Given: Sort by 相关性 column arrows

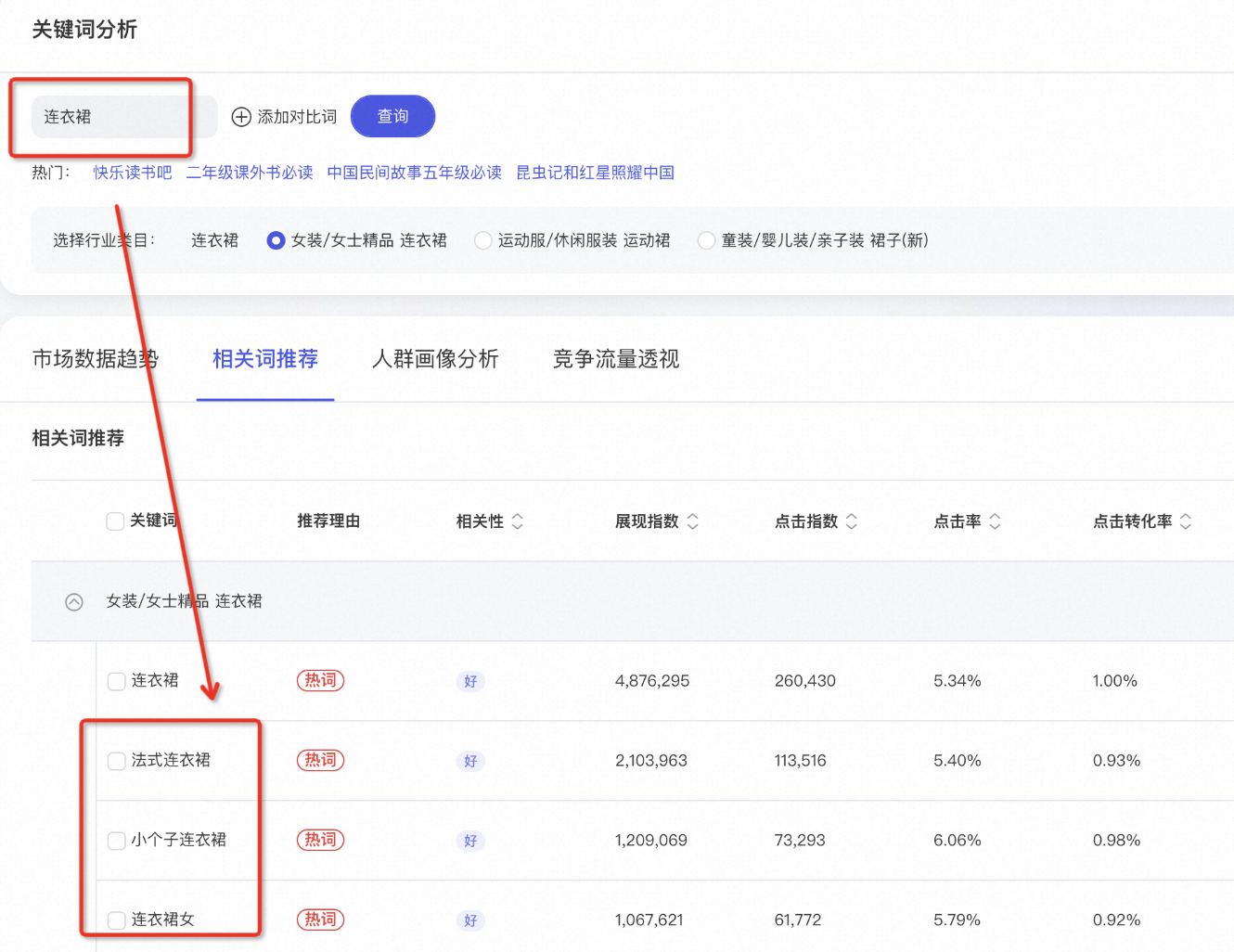Looking at the screenshot, I should tap(518, 521).
